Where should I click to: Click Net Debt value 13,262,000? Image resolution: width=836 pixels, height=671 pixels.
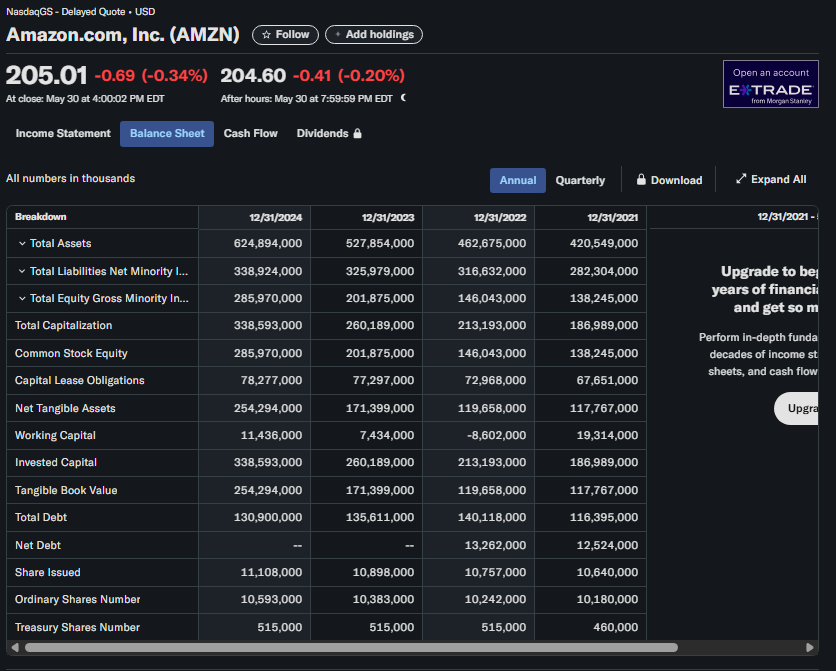pyautogui.click(x=495, y=545)
